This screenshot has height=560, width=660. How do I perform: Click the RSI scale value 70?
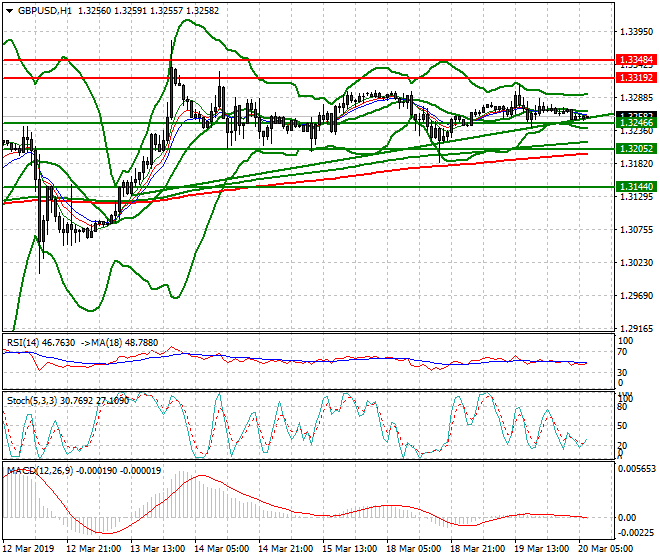(622, 352)
